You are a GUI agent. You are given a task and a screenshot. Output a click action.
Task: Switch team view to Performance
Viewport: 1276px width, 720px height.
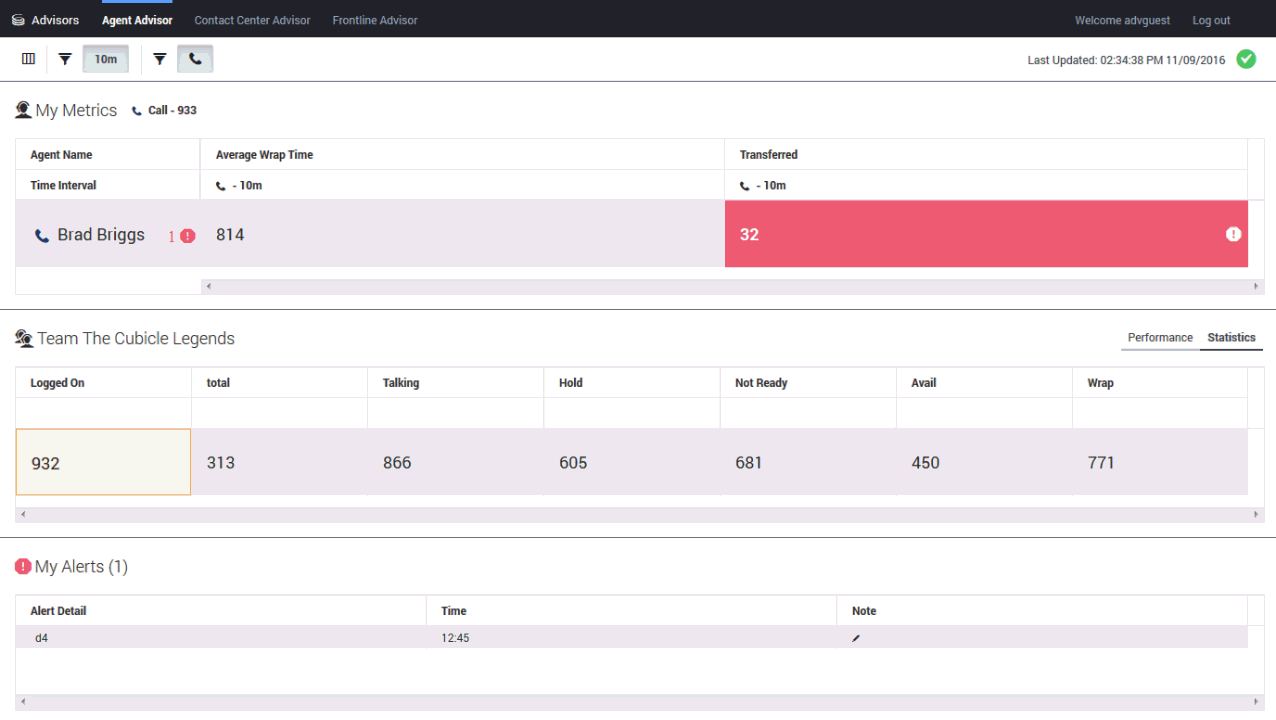pyautogui.click(x=1160, y=338)
